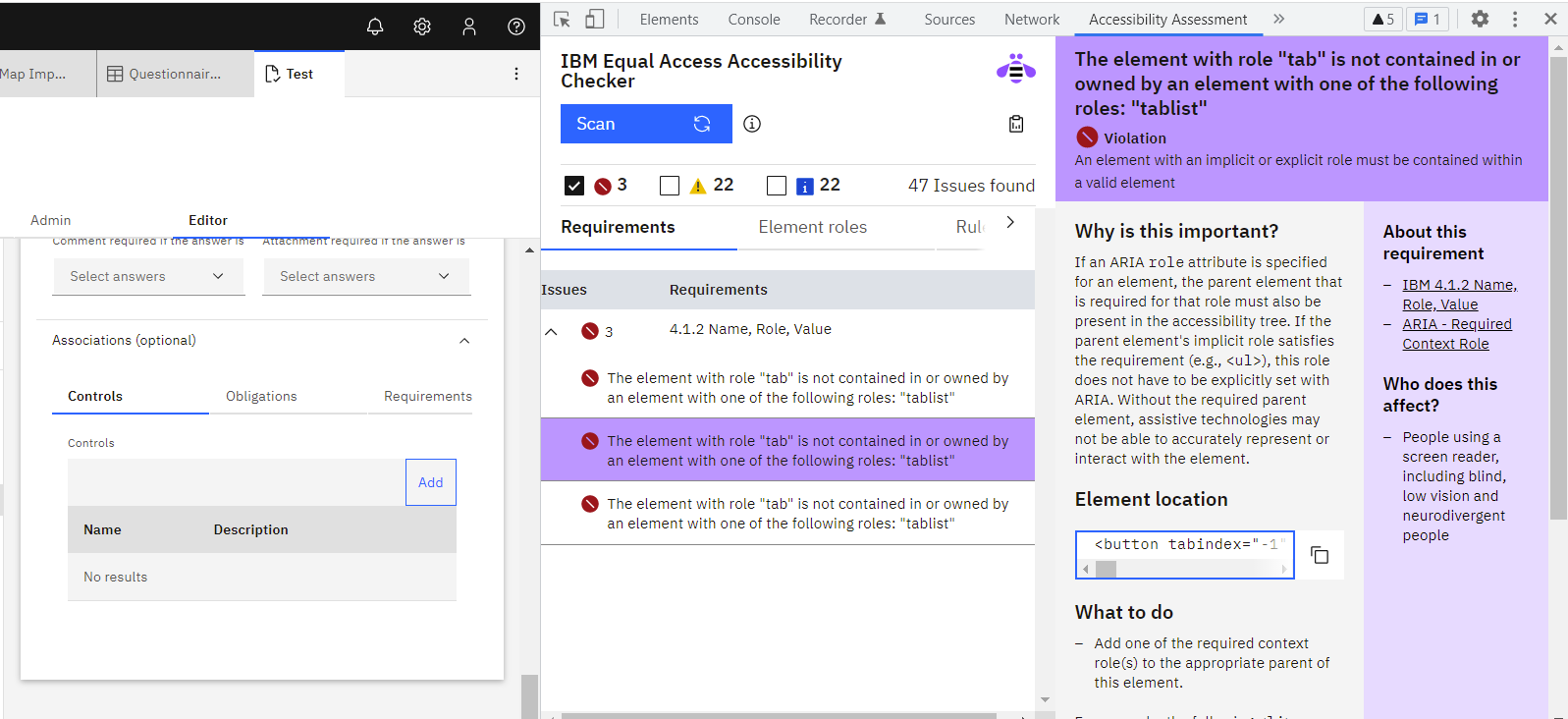Click the DevTools inspect element icon
Image resolution: width=1568 pixels, height=719 pixels.
[x=562, y=19]
